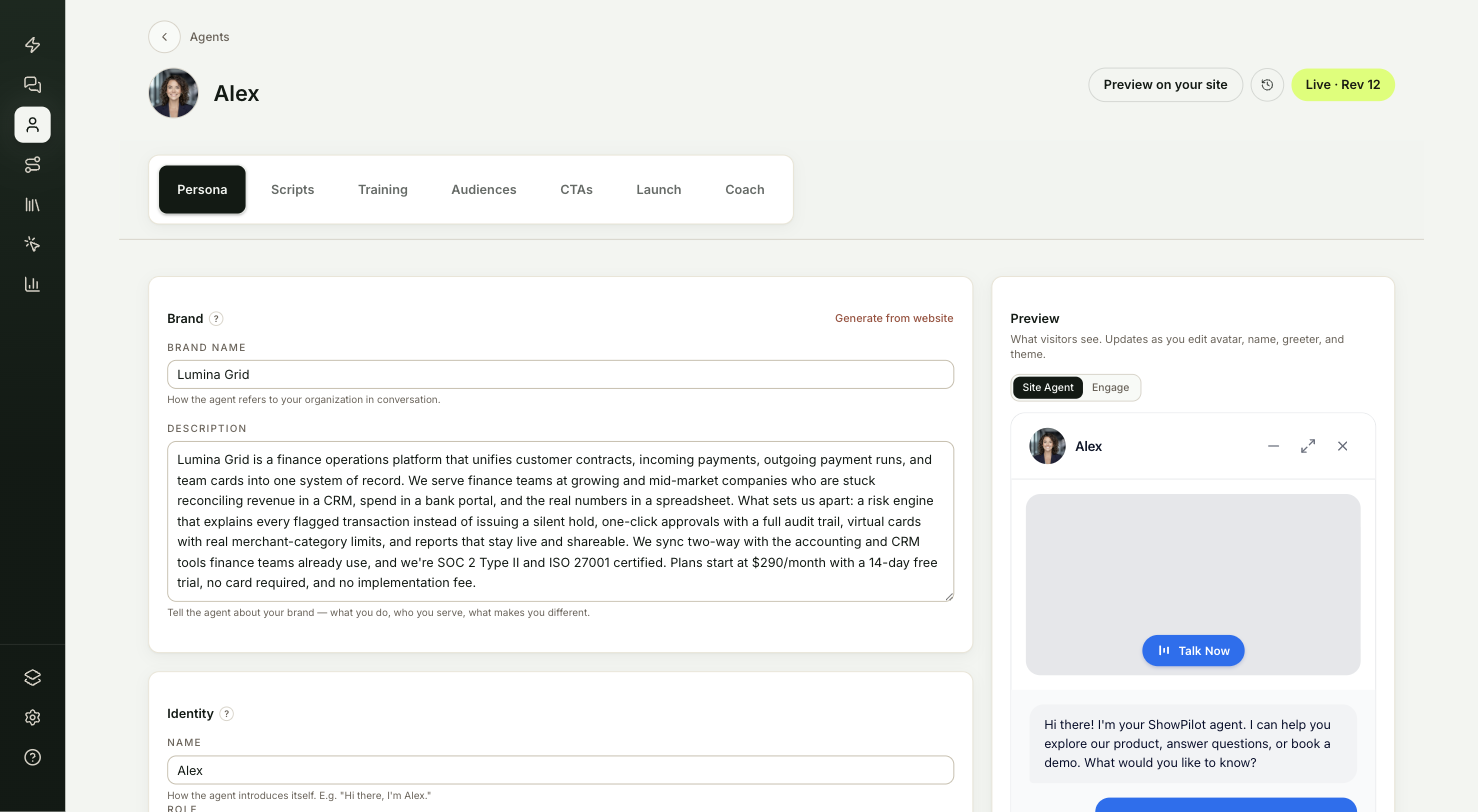This screenshot has height=812, width=1478.
Task: Minimize the Alex preview chat widget
Action: point(1273,446)
